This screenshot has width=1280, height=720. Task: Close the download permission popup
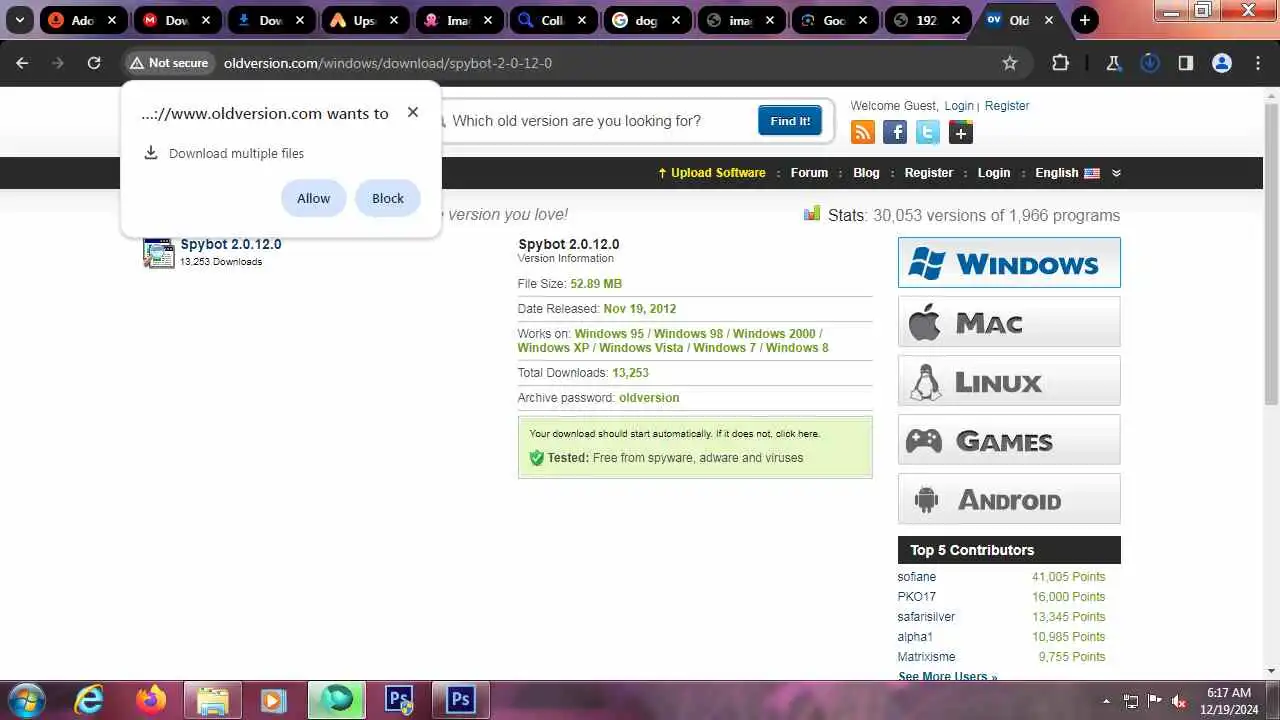coord(413,112)
